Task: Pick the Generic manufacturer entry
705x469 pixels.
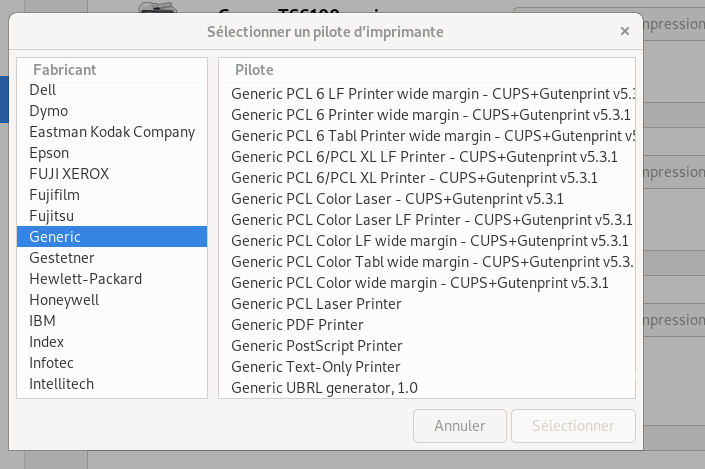Action: click(x=112, y=237)
